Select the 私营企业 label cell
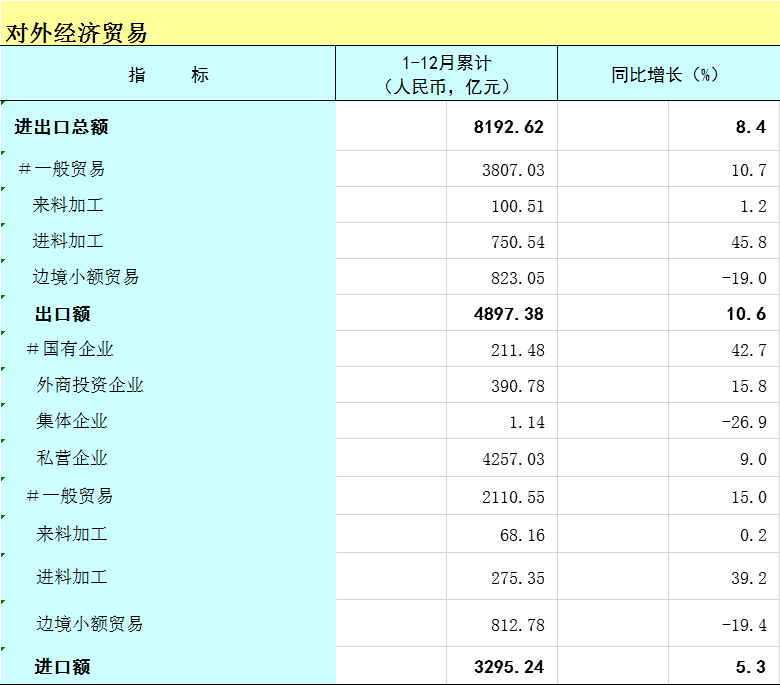Screen dimensions: 780x685 [x=72, y=458]
